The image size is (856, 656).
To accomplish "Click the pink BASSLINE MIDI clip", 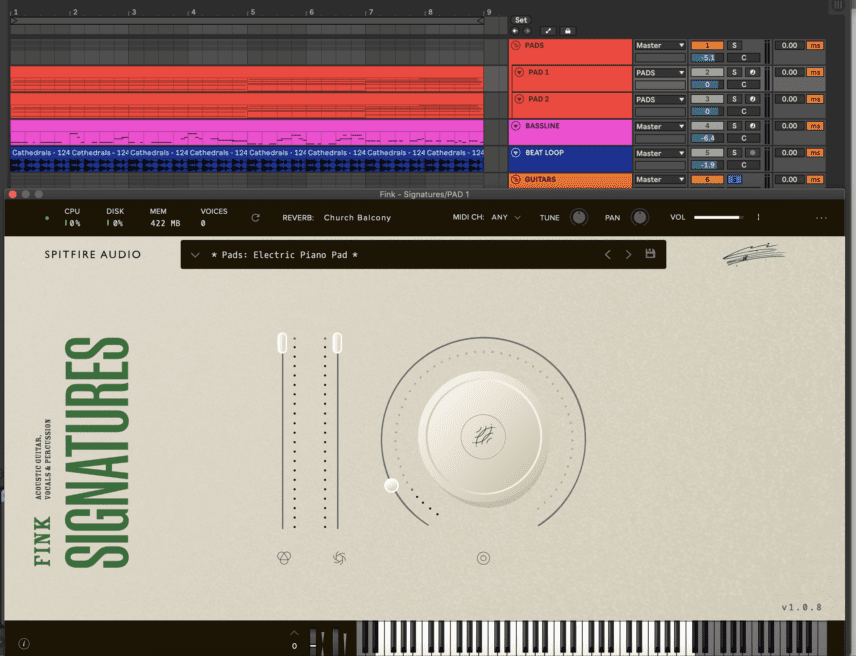I will pos(247,133).
